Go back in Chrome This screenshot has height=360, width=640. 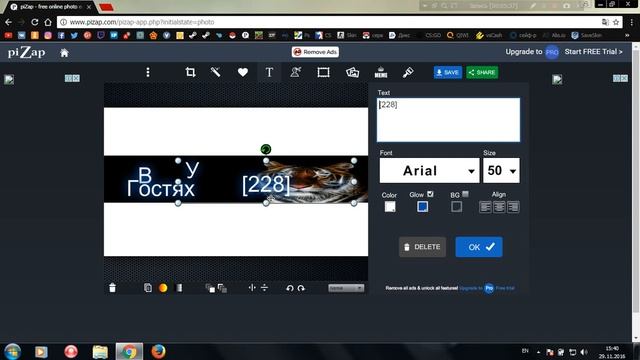click(x=9, y=22)
